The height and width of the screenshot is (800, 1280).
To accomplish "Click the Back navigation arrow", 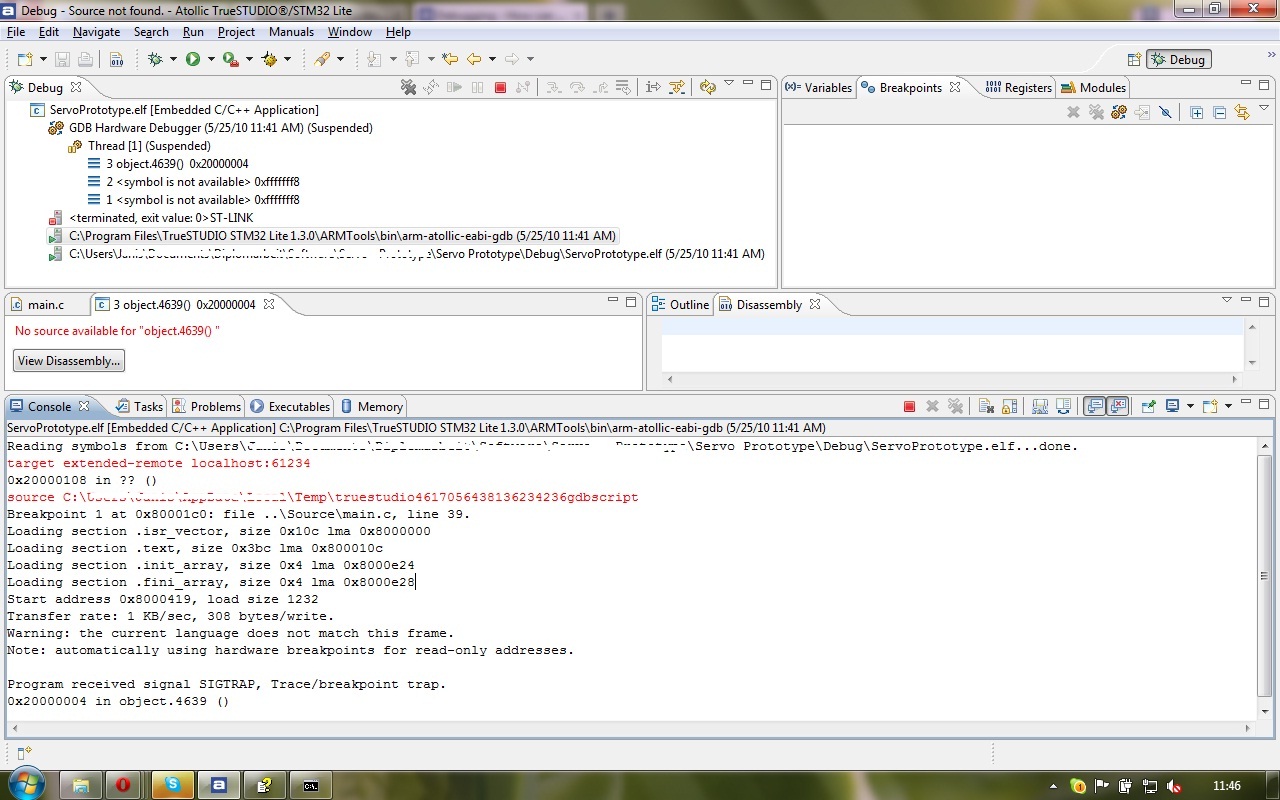I will point(474,59).
